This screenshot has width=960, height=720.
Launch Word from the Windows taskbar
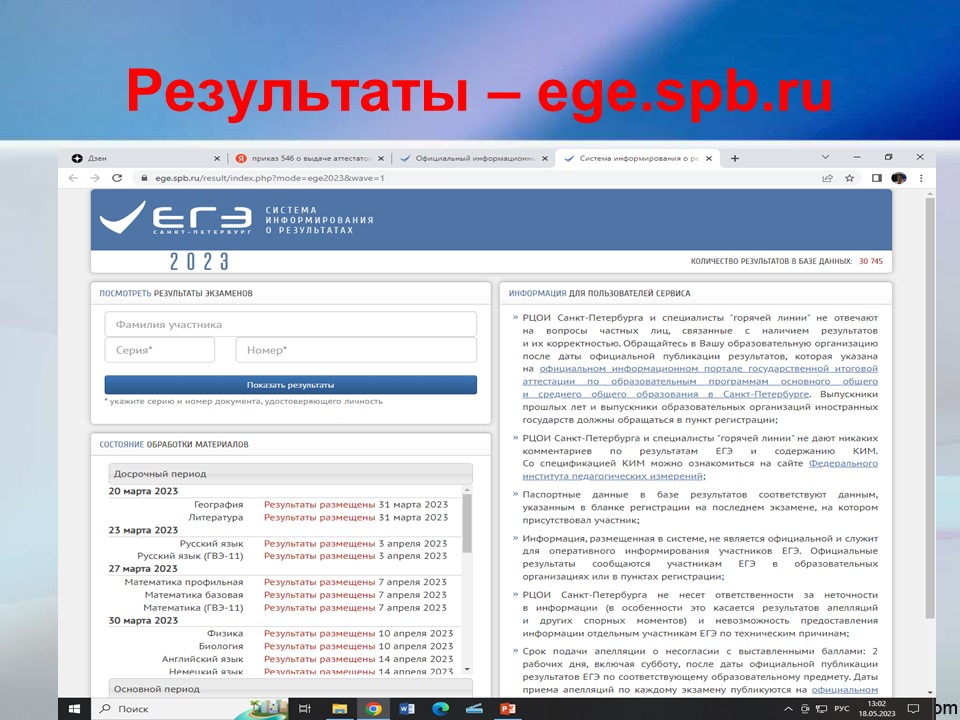[x=407, y=708]
